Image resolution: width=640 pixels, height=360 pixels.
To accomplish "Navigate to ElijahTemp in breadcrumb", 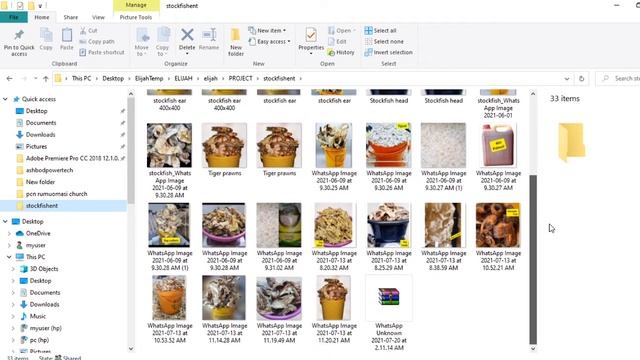I will coord(149,78).
